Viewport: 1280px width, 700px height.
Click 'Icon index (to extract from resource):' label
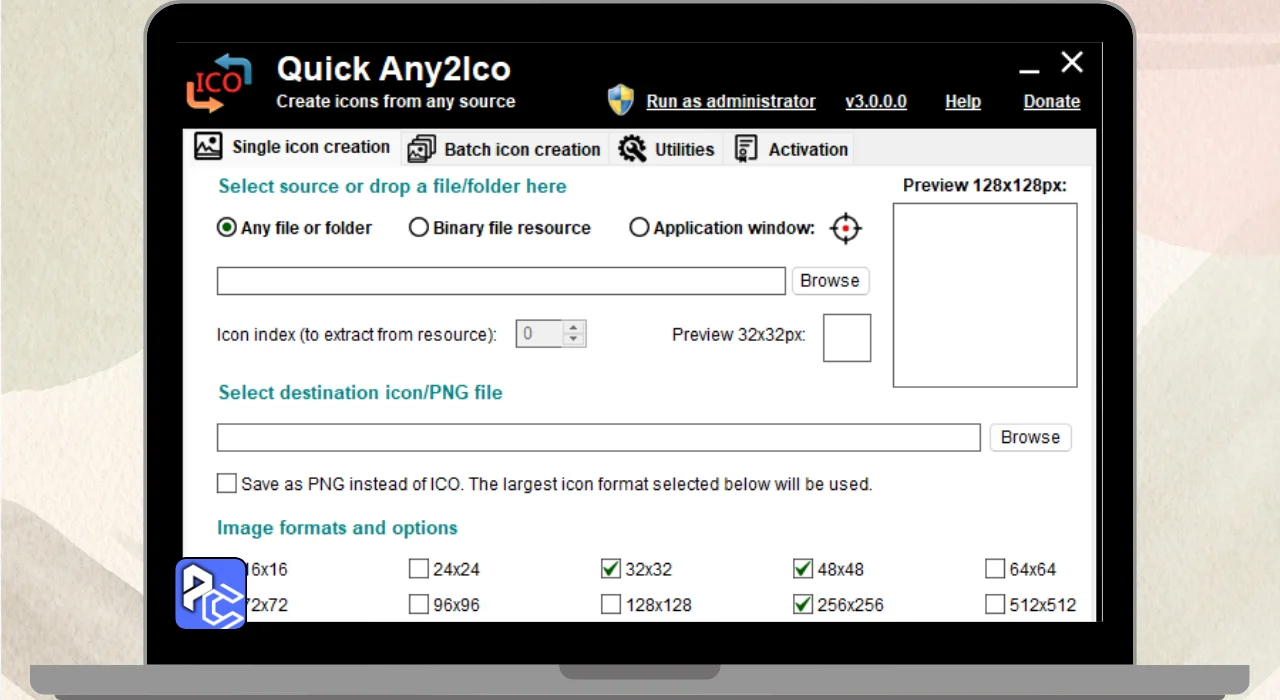(x=357, y=335)
